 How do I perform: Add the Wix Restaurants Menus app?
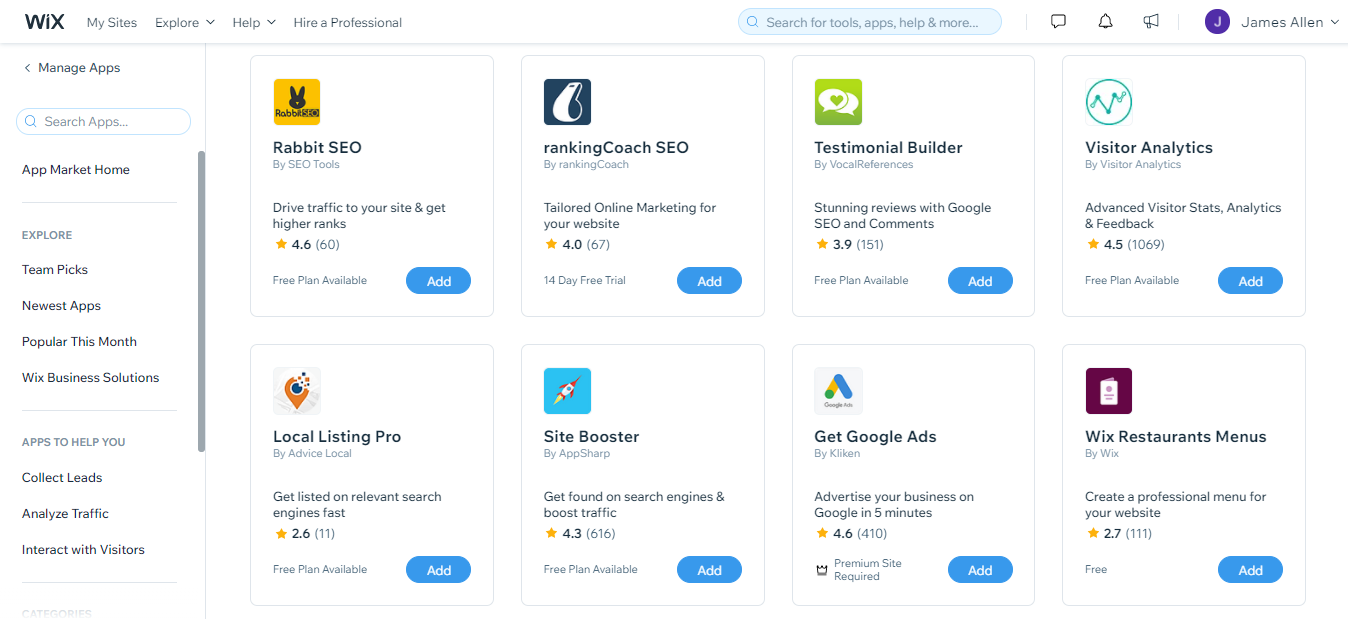[1250, 570]
